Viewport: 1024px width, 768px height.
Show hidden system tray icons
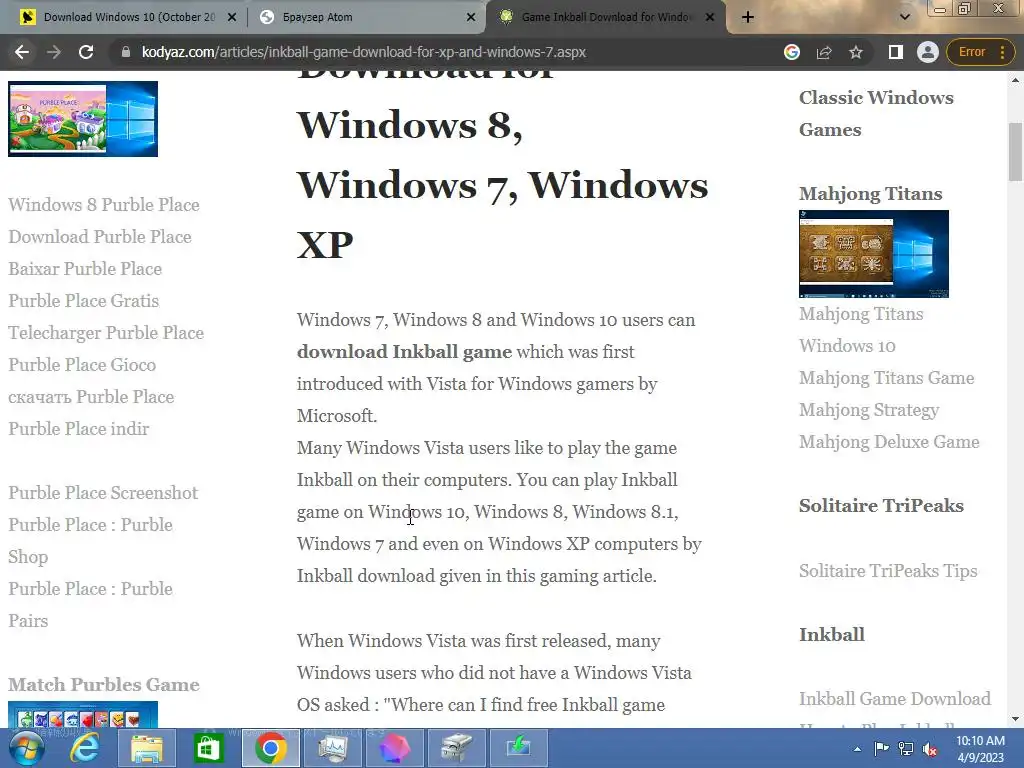[857, 749]
